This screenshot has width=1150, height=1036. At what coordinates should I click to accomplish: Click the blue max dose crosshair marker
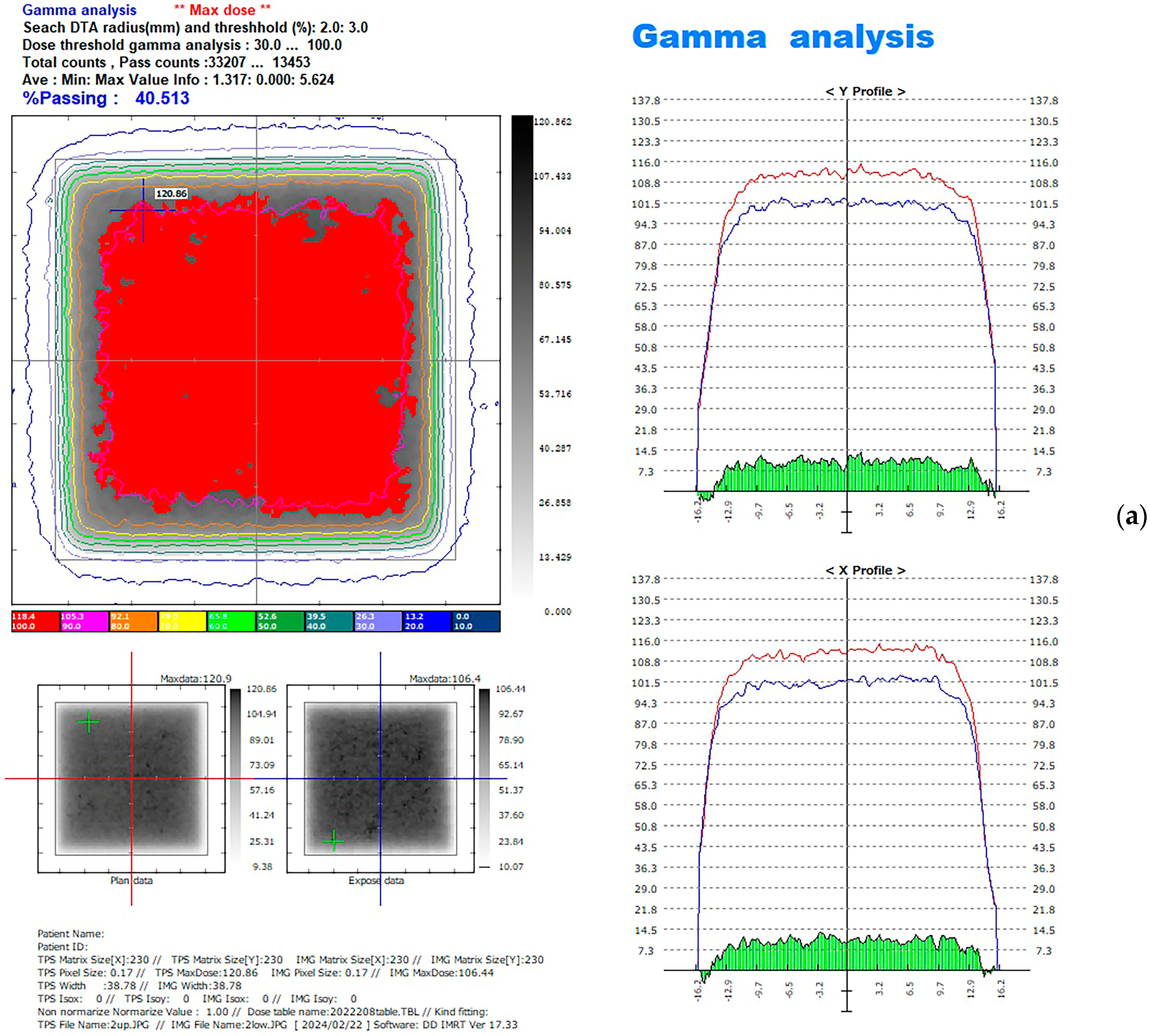[143, 210]
